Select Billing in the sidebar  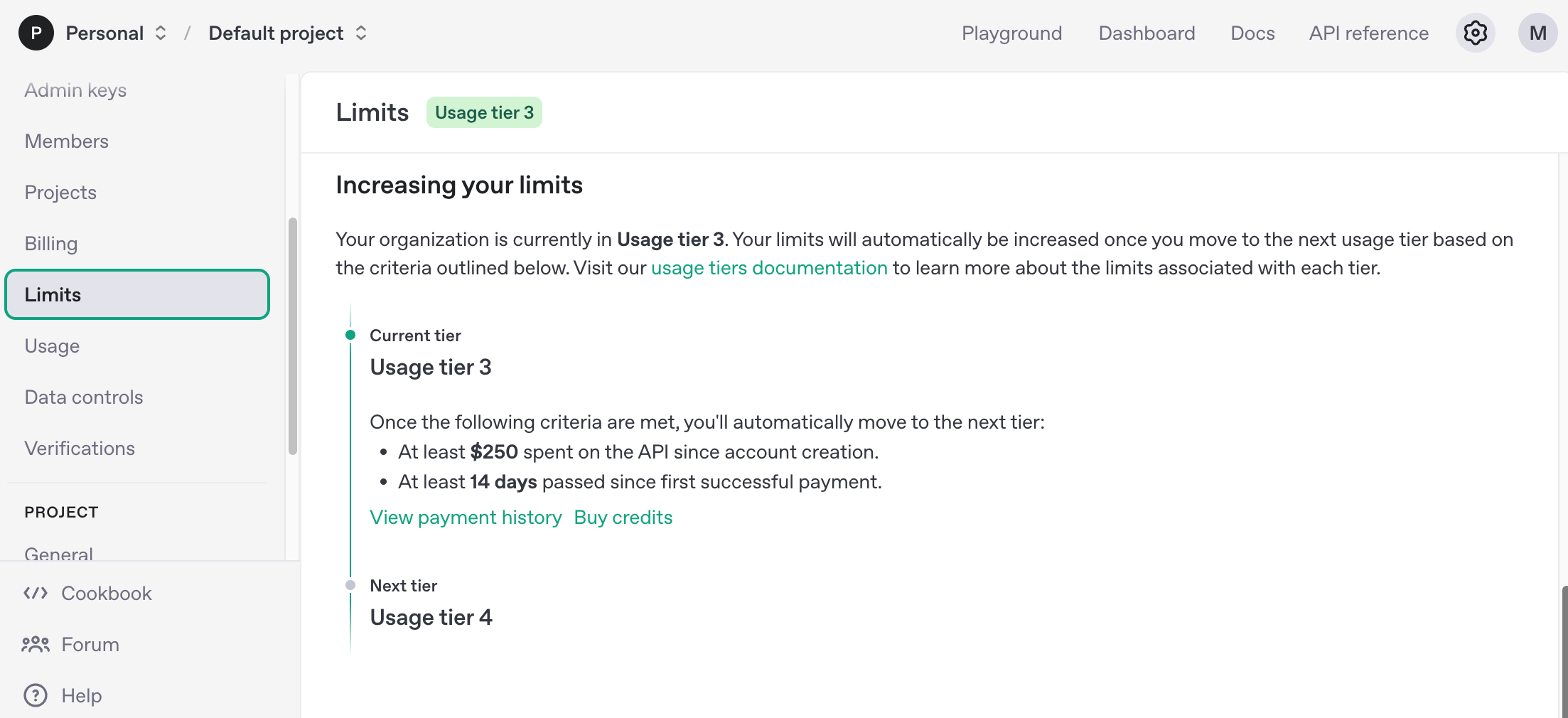click(51, 243)
